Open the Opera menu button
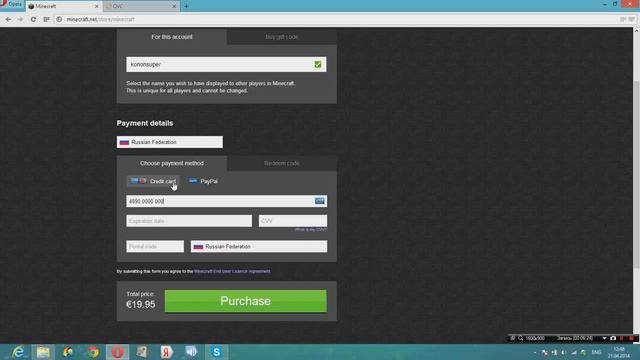The width and height of the screenshot is (640, 360). [x=12, y=4]
